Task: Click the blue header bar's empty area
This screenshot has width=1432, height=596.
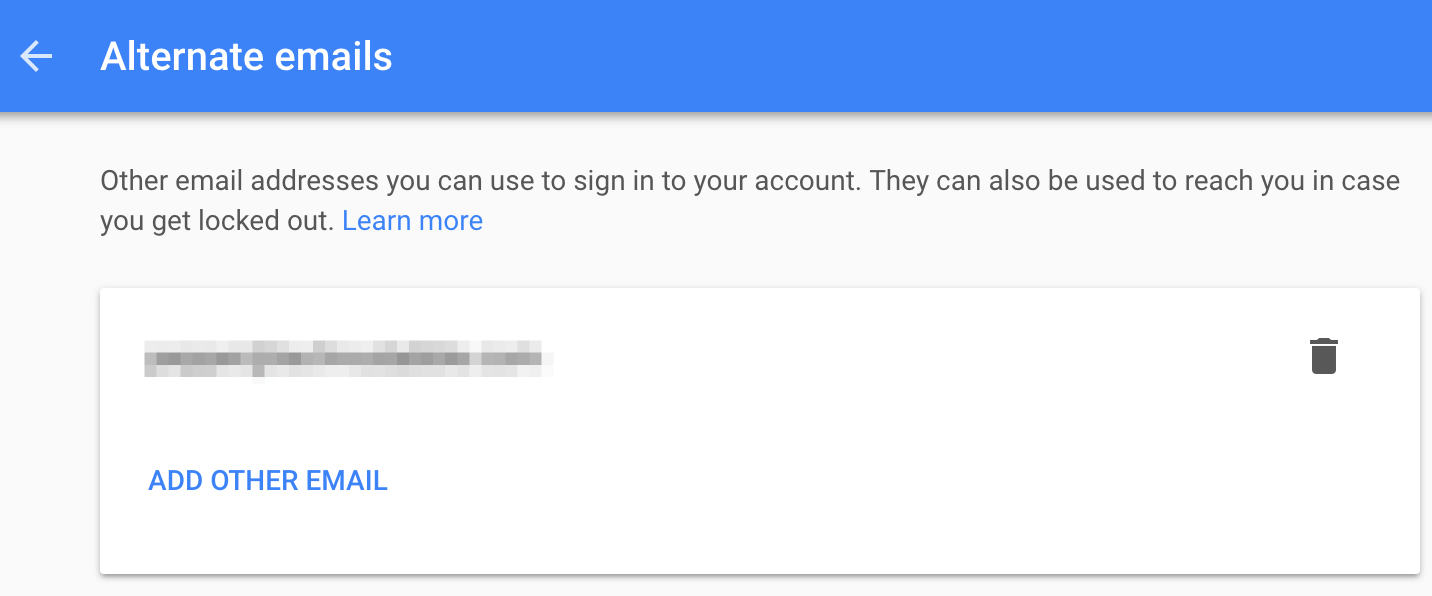Action: (x=900, y=57)
